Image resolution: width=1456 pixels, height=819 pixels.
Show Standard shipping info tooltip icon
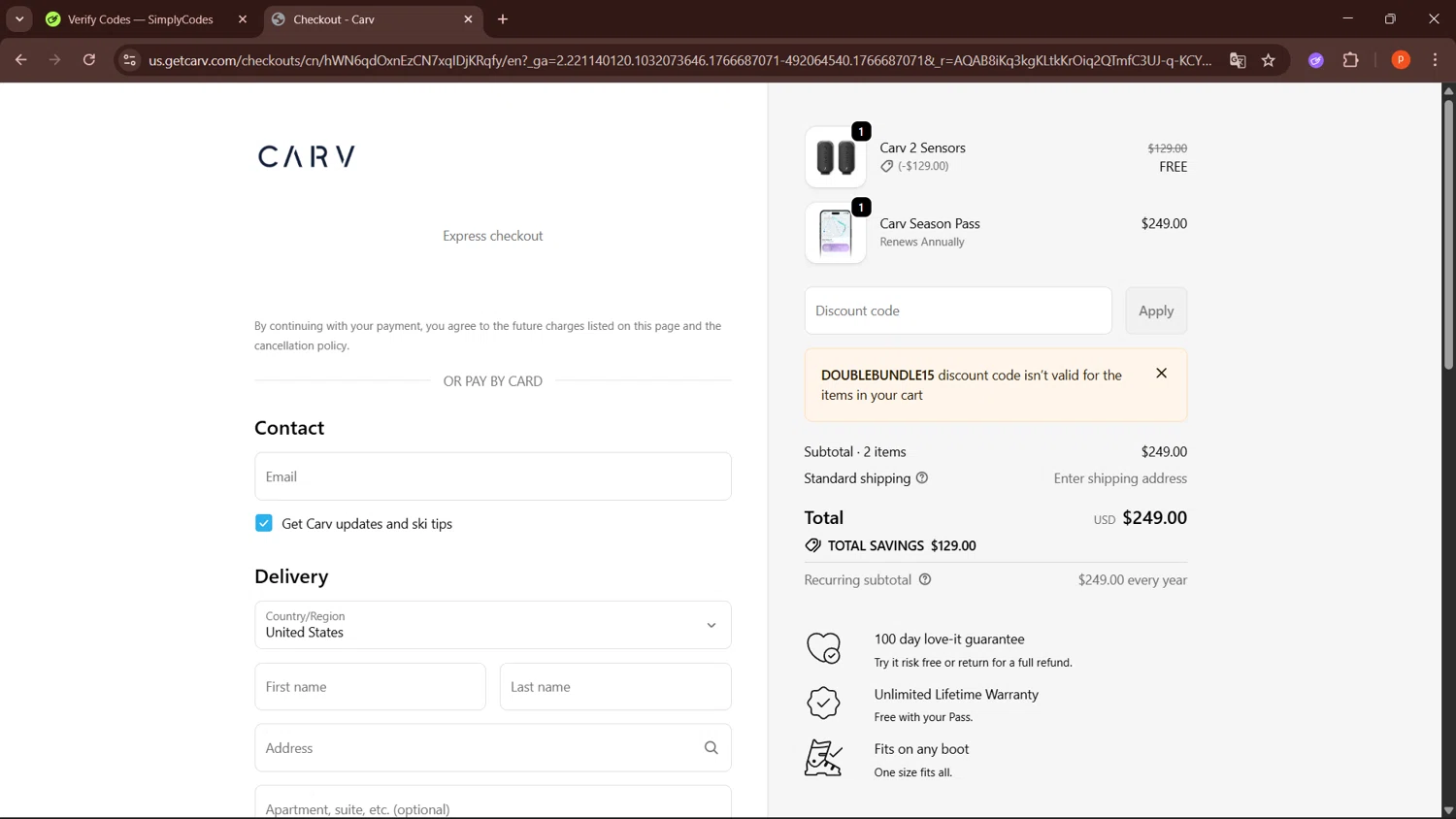tap(922, 478)
